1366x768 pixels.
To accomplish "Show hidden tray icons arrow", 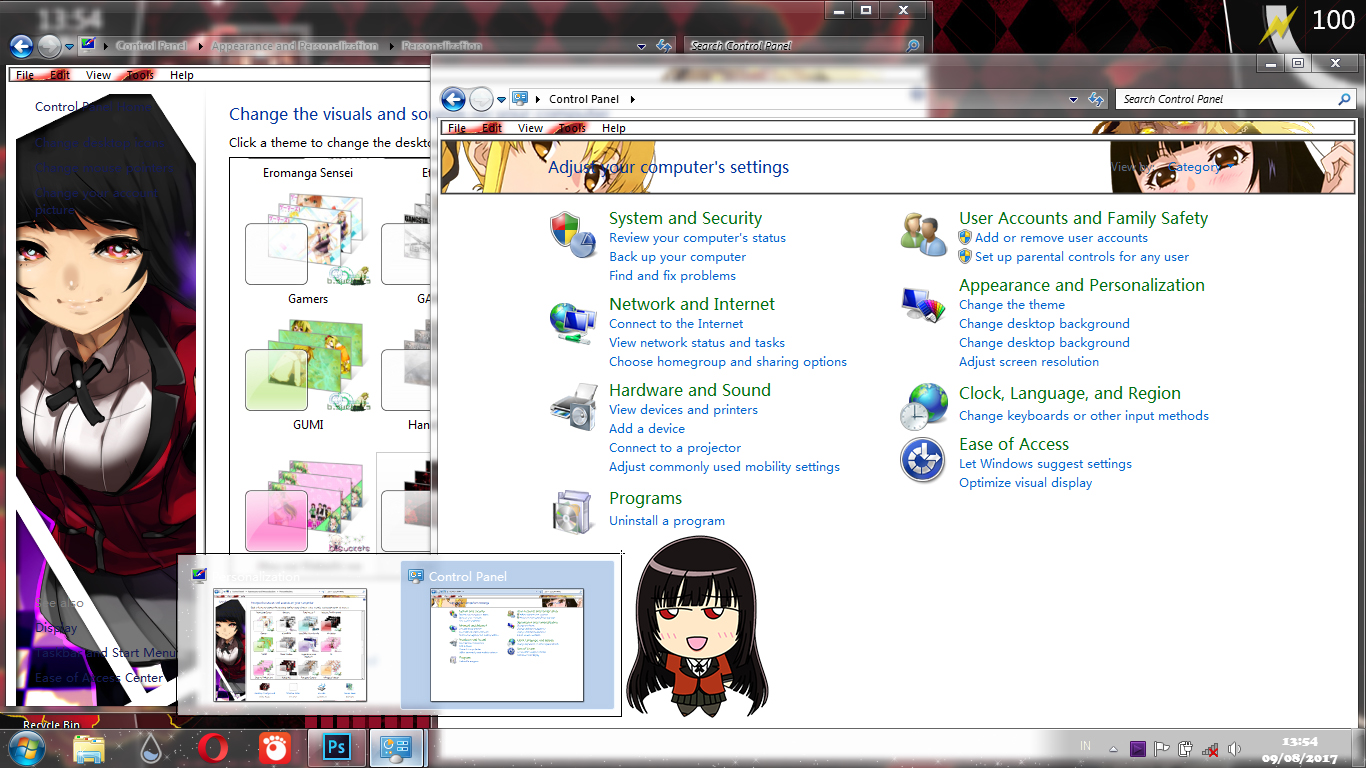I will point(1113,749).
